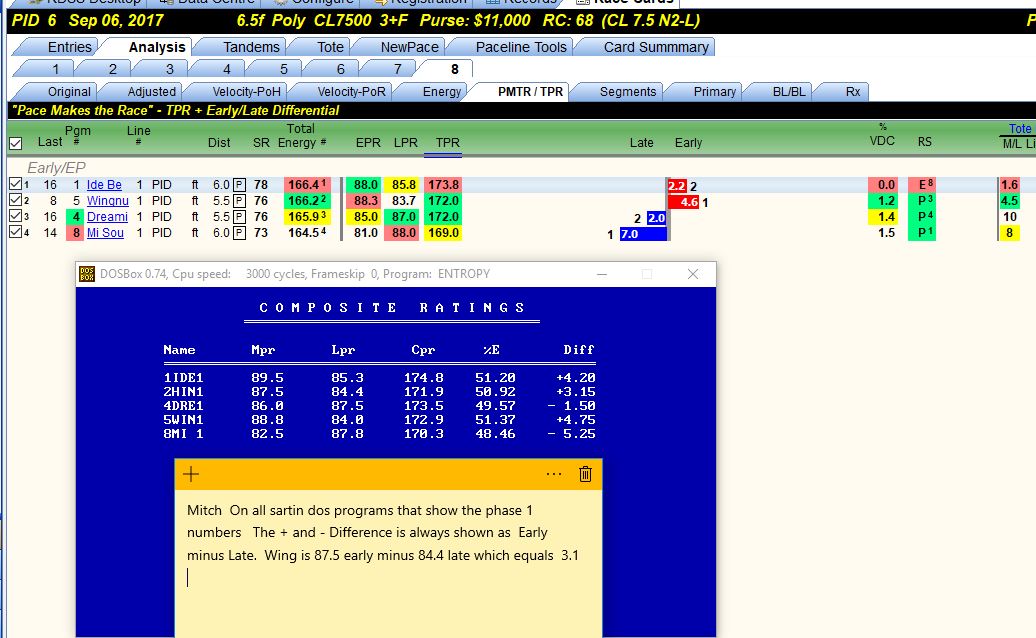Viewport: 1036px width, 638px height.
Task: Click the red 2.2 Early bar for Ide Be
Action: [678, 186]
